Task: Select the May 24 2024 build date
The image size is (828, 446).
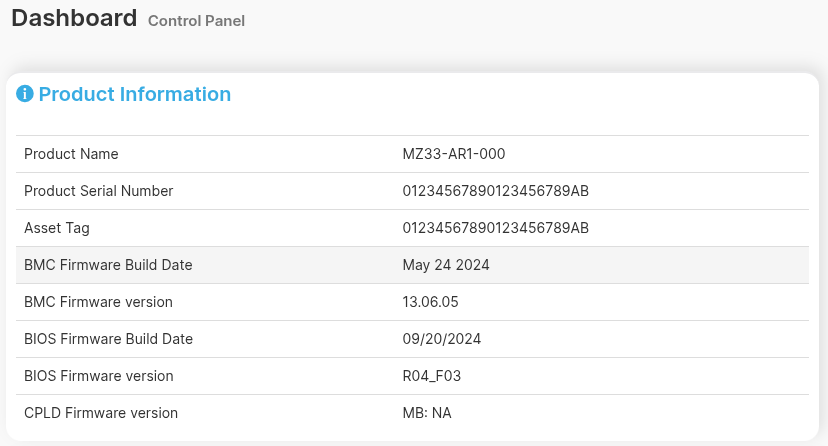Action: 445,265
